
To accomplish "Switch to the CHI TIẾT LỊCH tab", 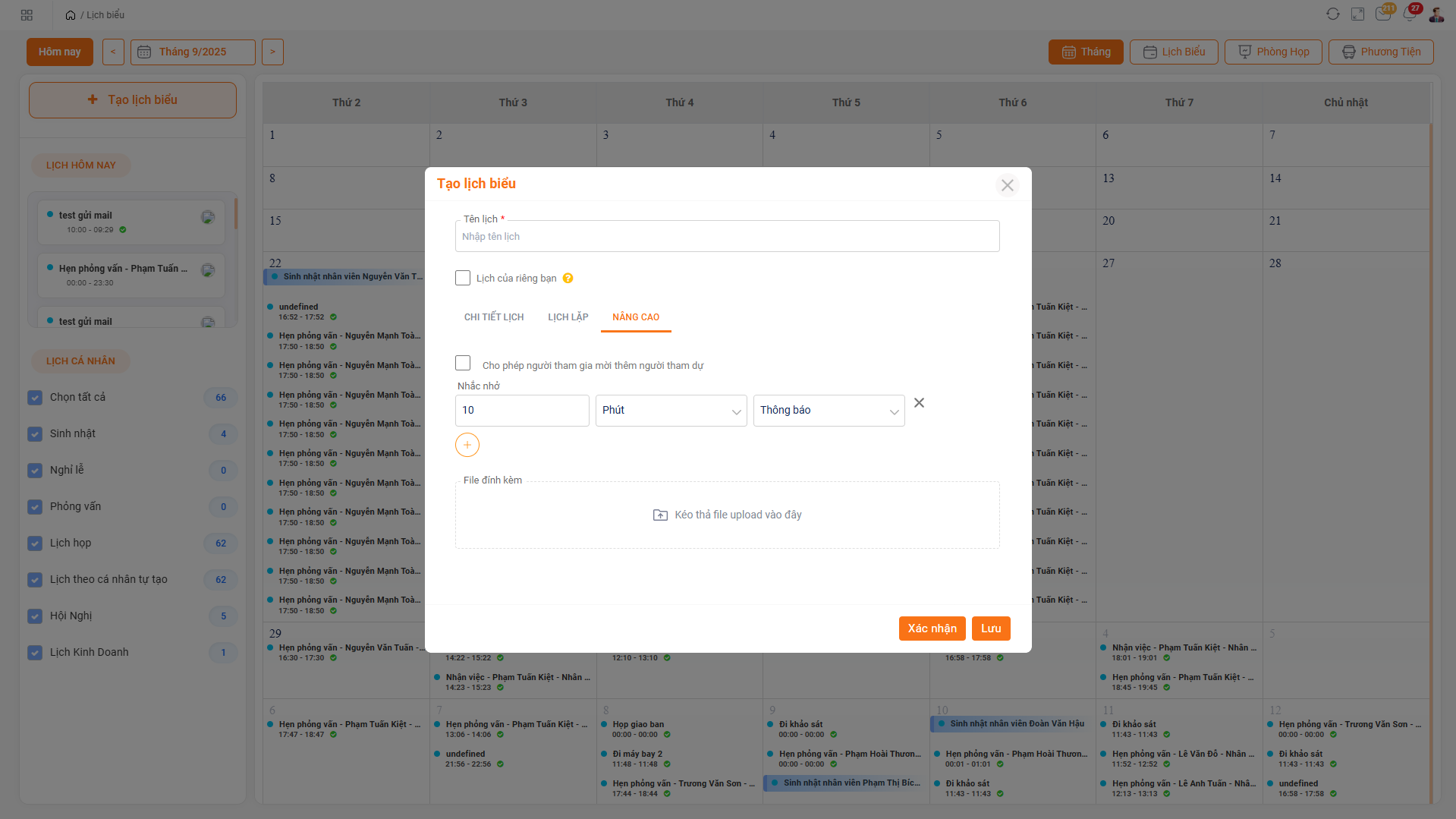I will click(x=494, y=317).
